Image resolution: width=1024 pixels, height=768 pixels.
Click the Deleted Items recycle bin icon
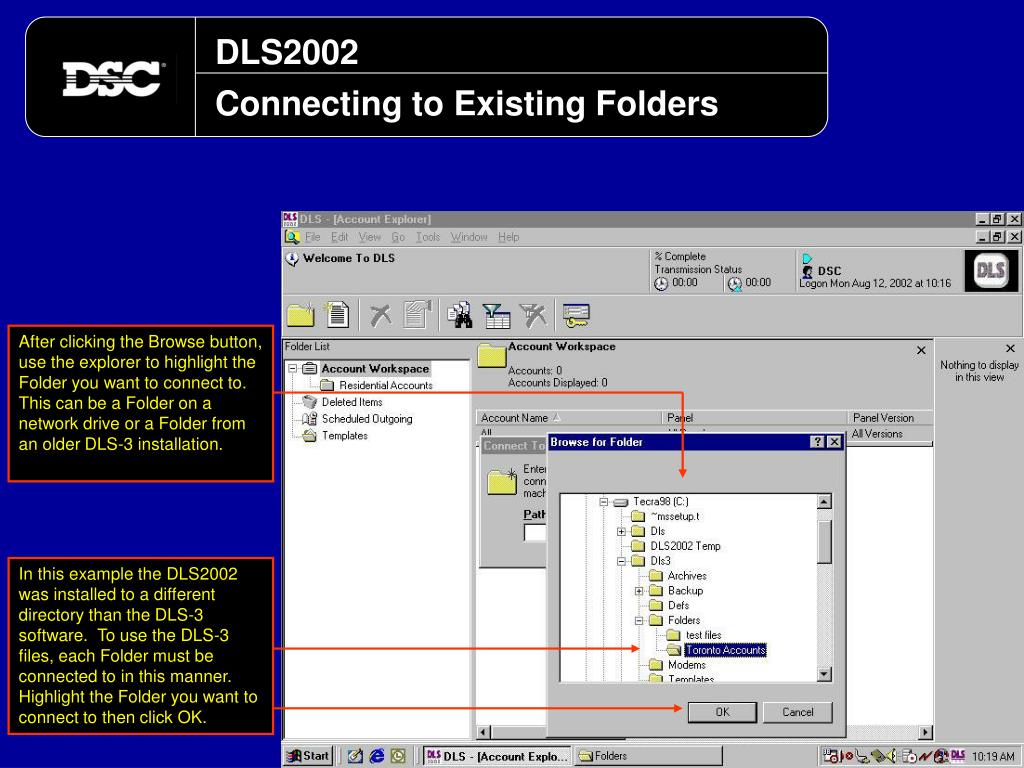[x=310, y=402]
